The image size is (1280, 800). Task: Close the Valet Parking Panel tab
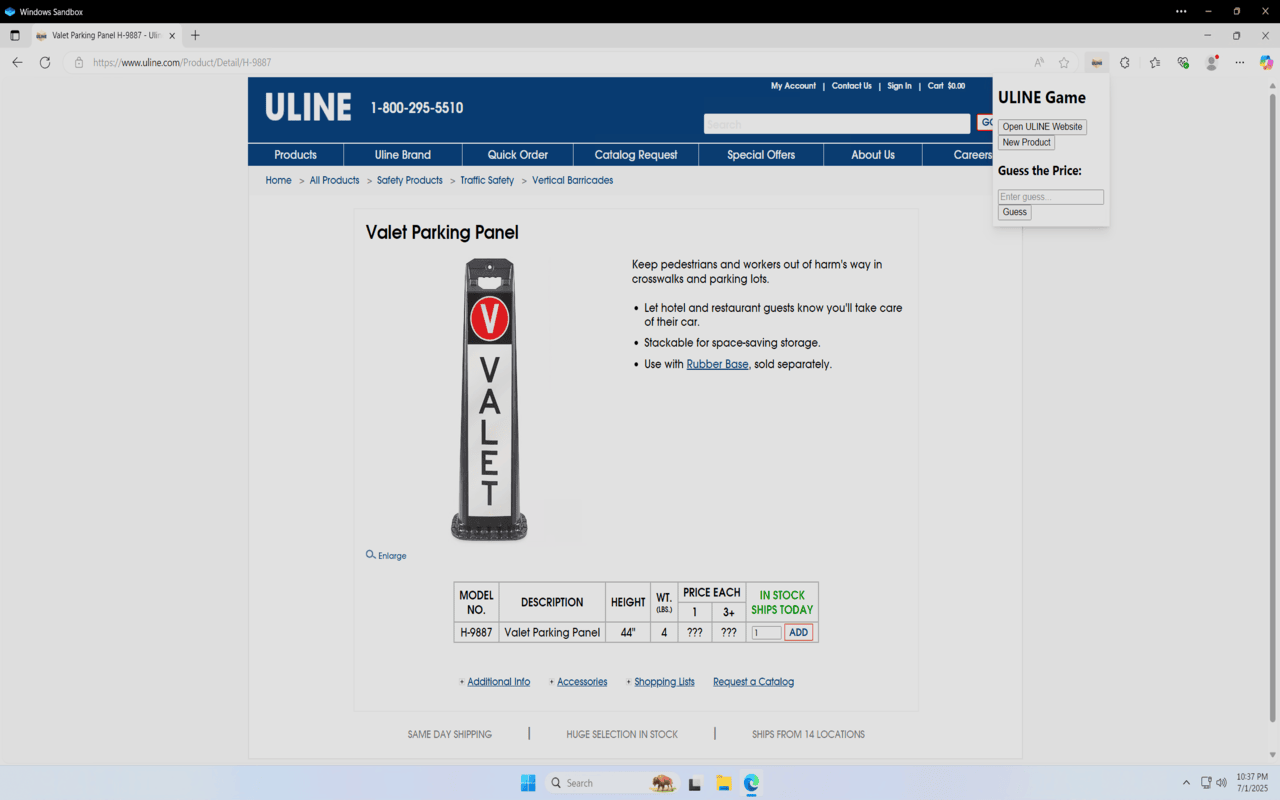(x=172, y=35)
